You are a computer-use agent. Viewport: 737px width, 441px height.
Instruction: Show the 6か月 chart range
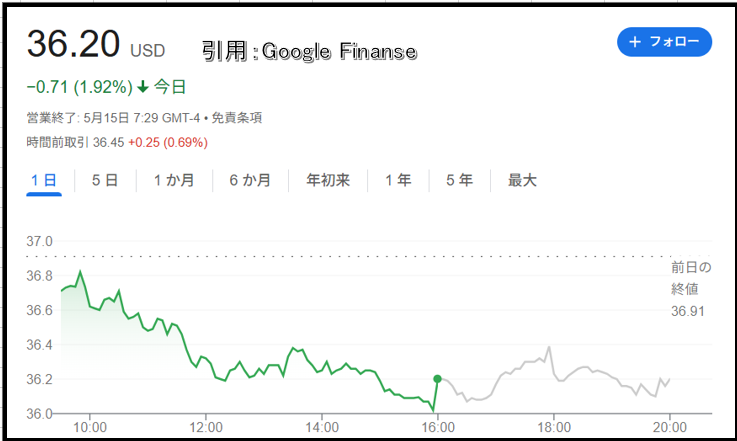pos(250,180)
